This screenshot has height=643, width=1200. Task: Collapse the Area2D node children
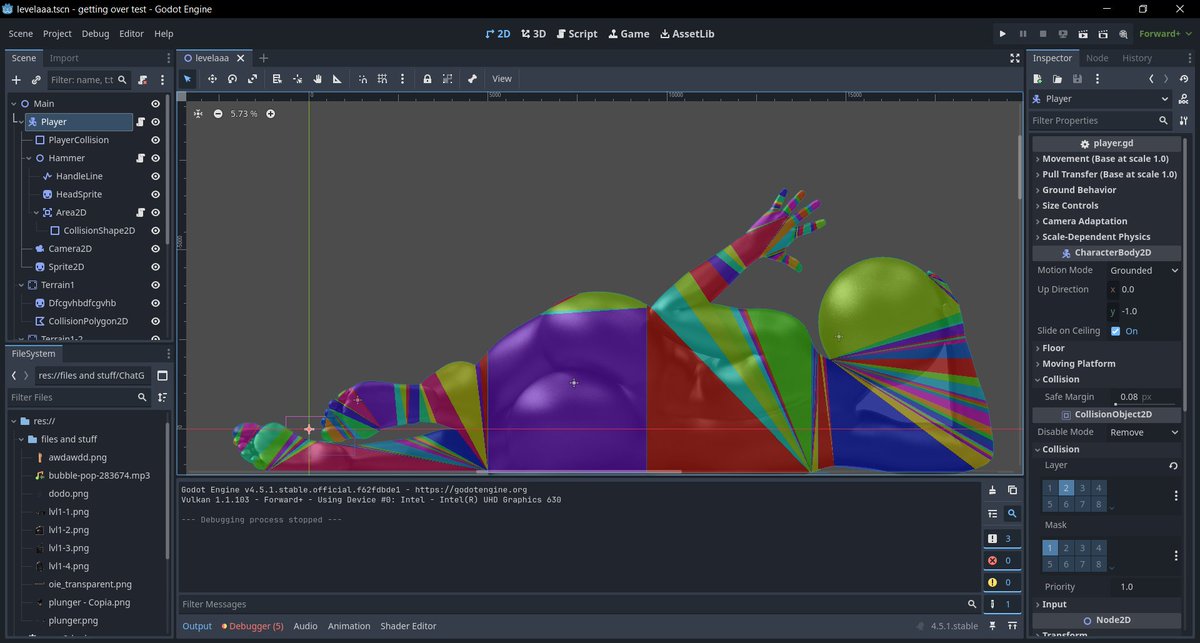point(36,213)
